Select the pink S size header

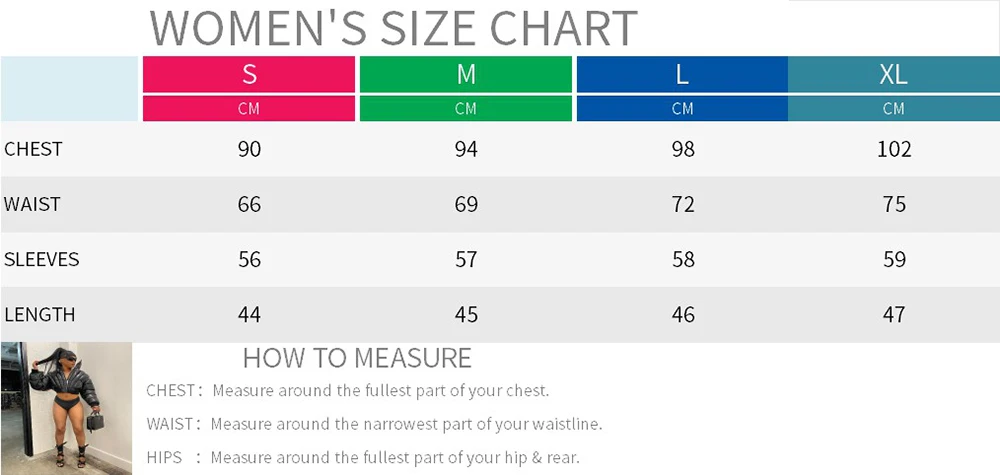coord(249,75)
